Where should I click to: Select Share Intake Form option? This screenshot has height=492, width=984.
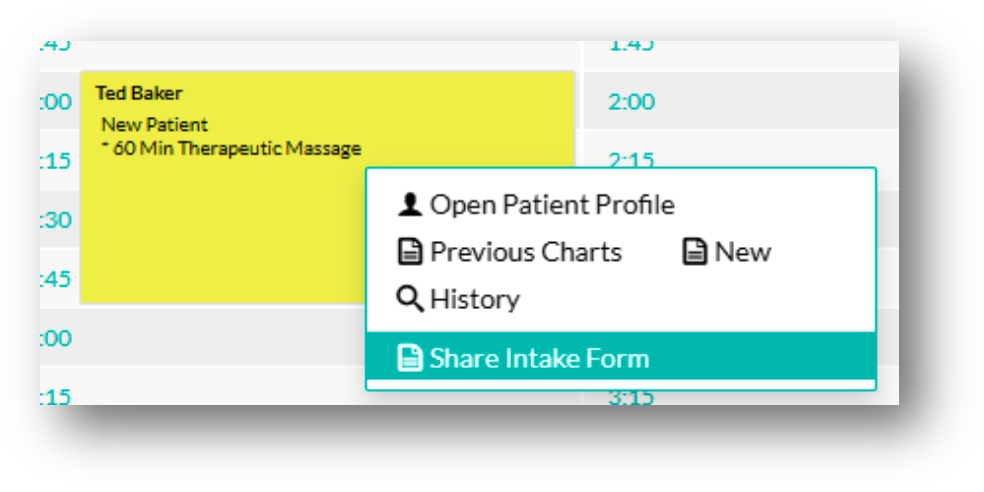tap(538, 359)
